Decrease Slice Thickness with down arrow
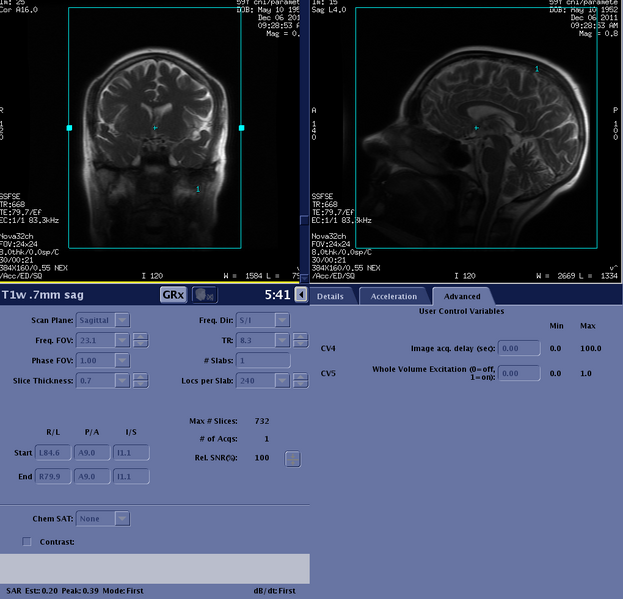Image resolution: width=623 pixels, height=599 pixels. 140,384
